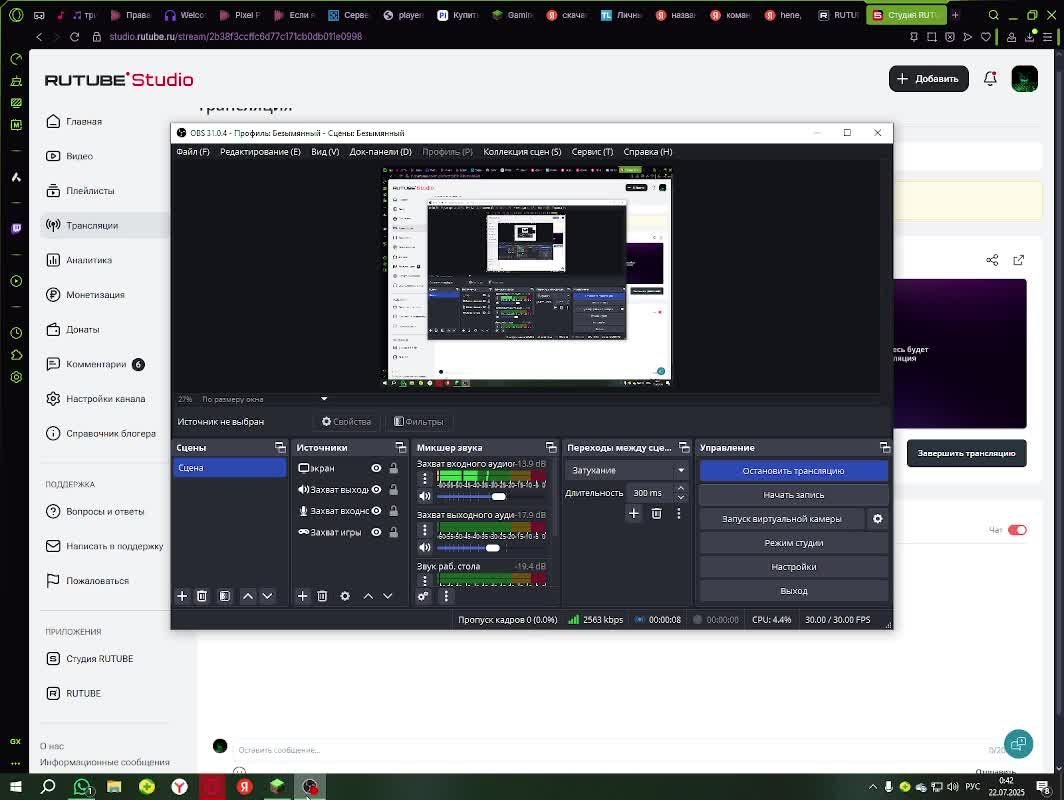Open the Затухание transition dropdown
1064x800 pixels.
point(627,470)
